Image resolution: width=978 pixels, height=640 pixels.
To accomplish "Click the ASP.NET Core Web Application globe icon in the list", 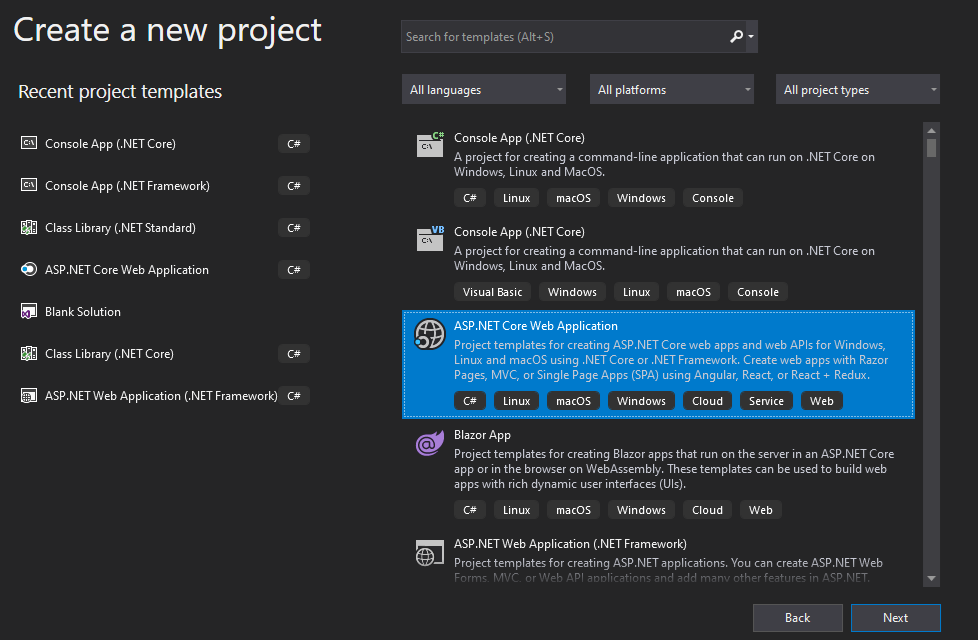I will coord(430,334).
